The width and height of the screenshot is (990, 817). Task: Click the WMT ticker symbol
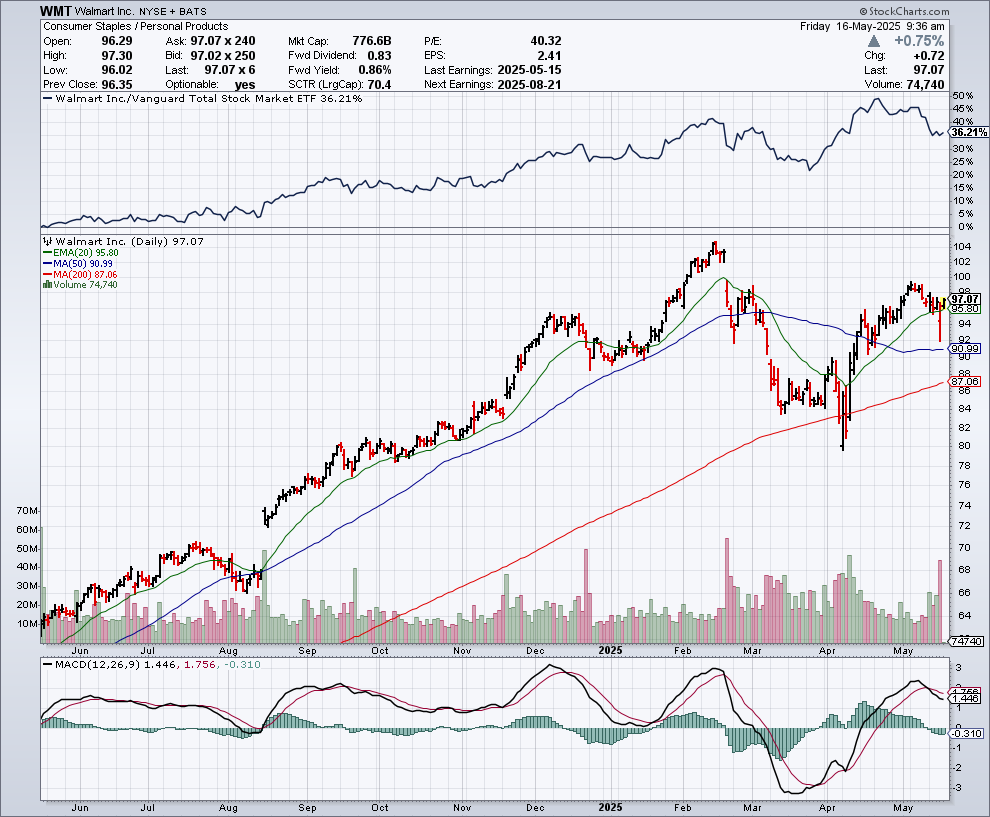pyautogui.click(x=56, y=11)
